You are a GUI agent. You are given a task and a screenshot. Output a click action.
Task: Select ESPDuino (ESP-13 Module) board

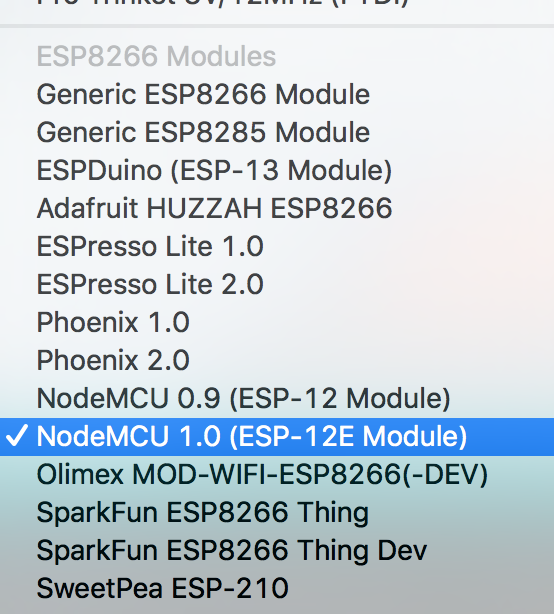(x=277, y=170)
